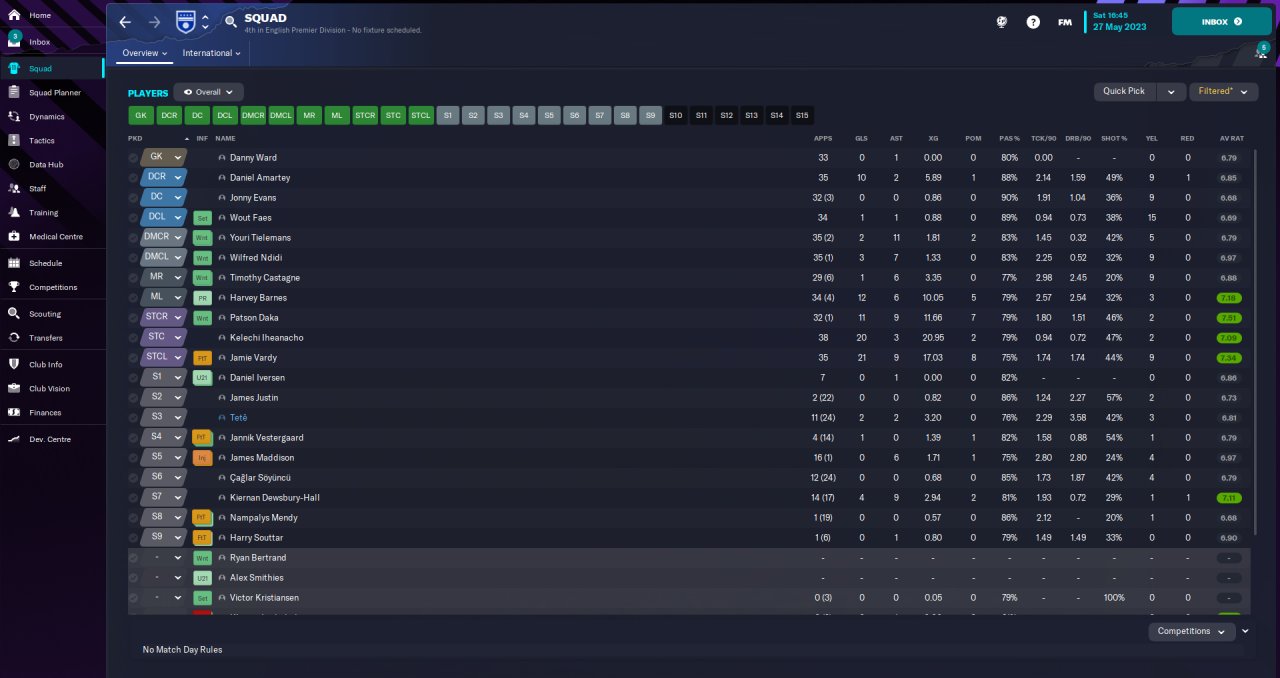Click the green STCL position chip
Screen dimensions: 1280x678
[x=421, y=115]
